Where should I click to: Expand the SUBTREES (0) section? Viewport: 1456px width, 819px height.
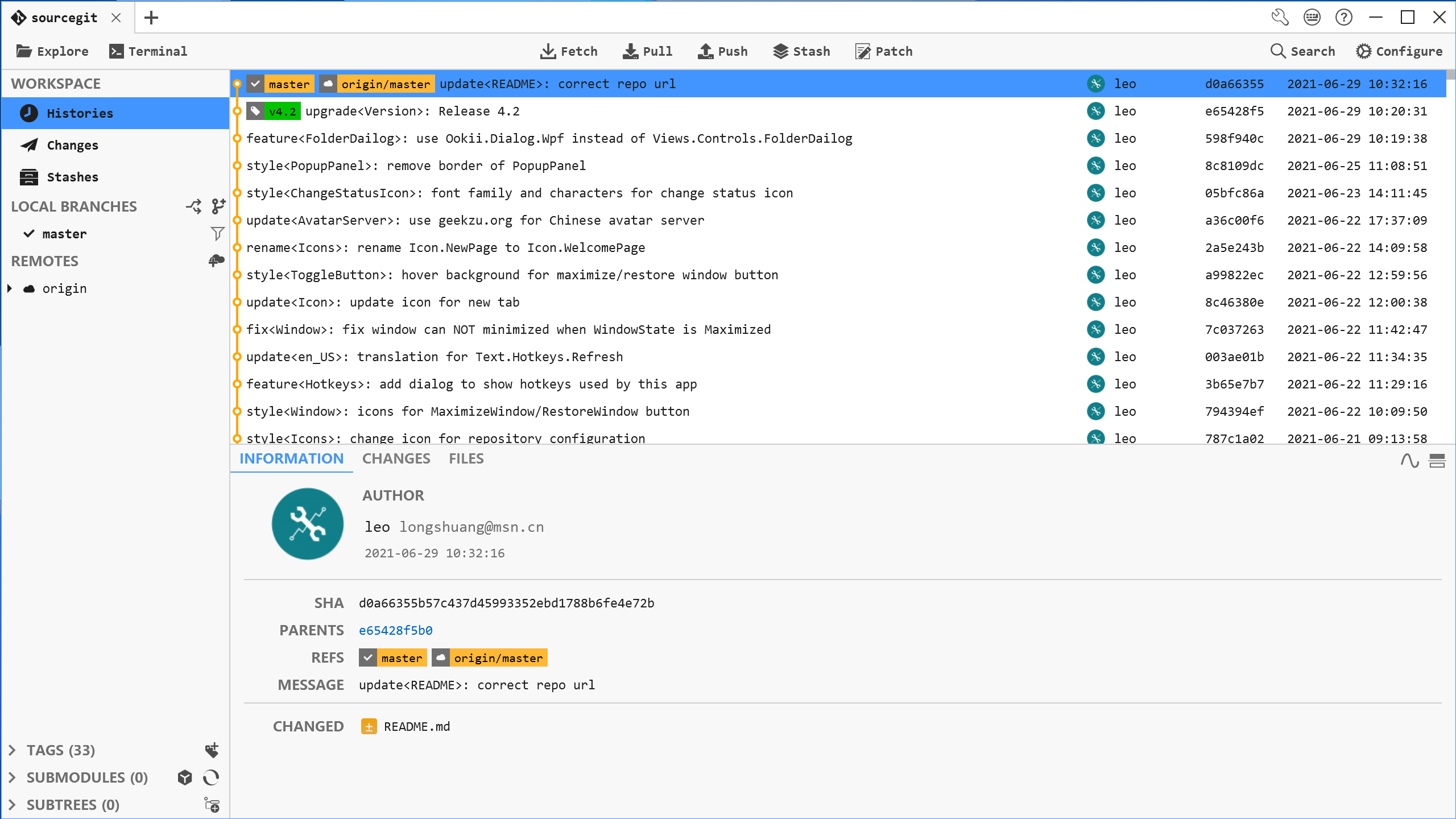[x=12, y=805]
